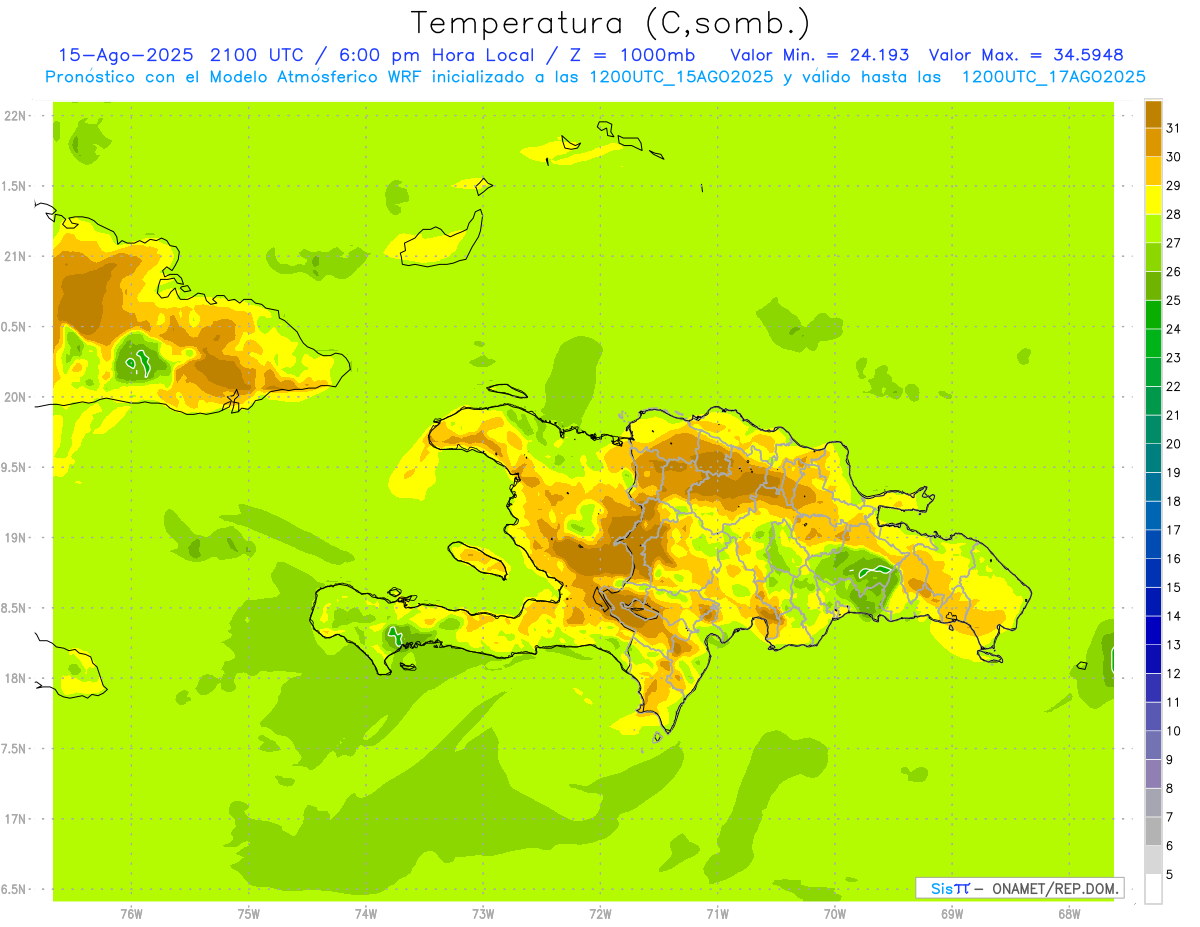The image size is (1200, 927).
Task: Pick the dark orange swatch above legend 31
Action: click(1153, 114)
